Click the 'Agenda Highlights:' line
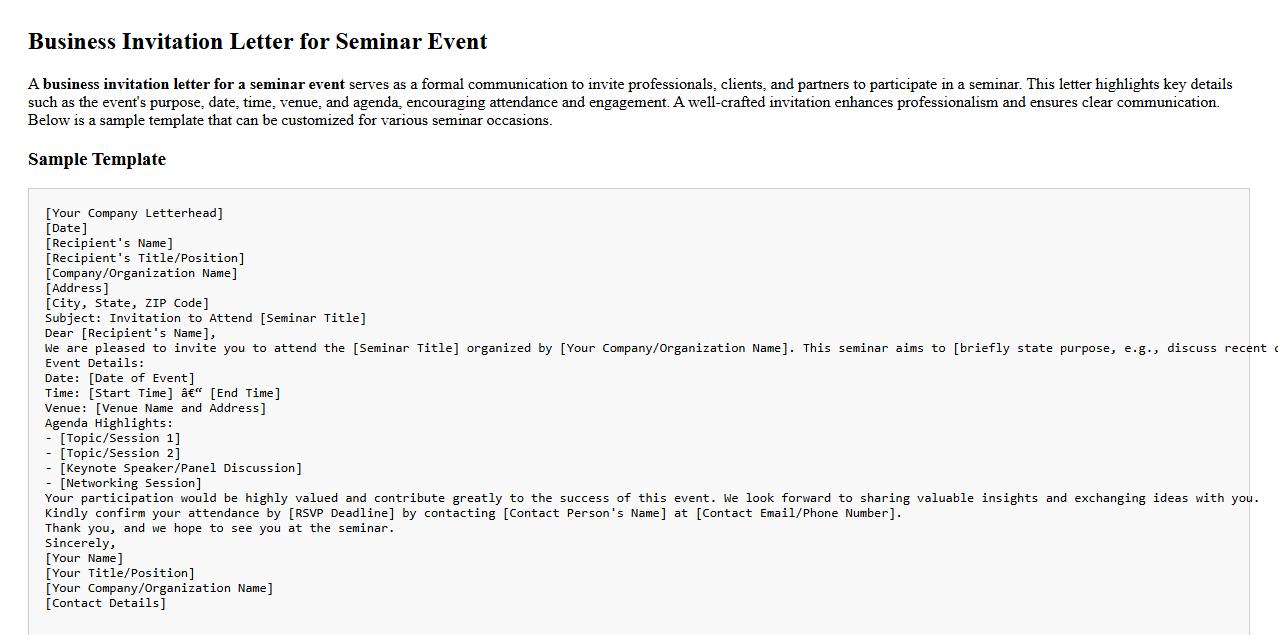1278x635 pixels. 109,423
